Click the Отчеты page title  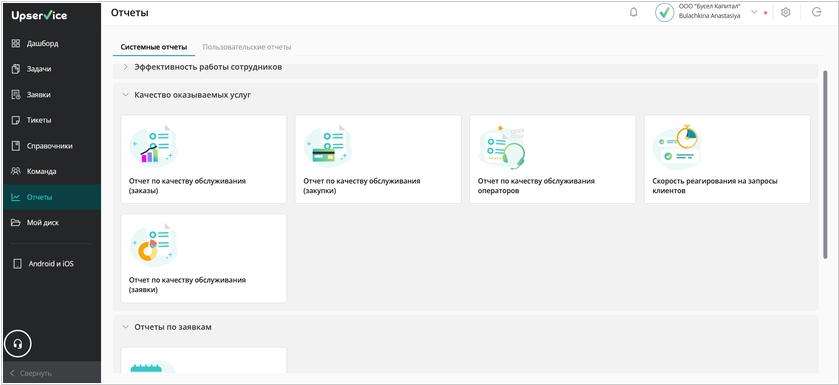[x=129, y=13]
